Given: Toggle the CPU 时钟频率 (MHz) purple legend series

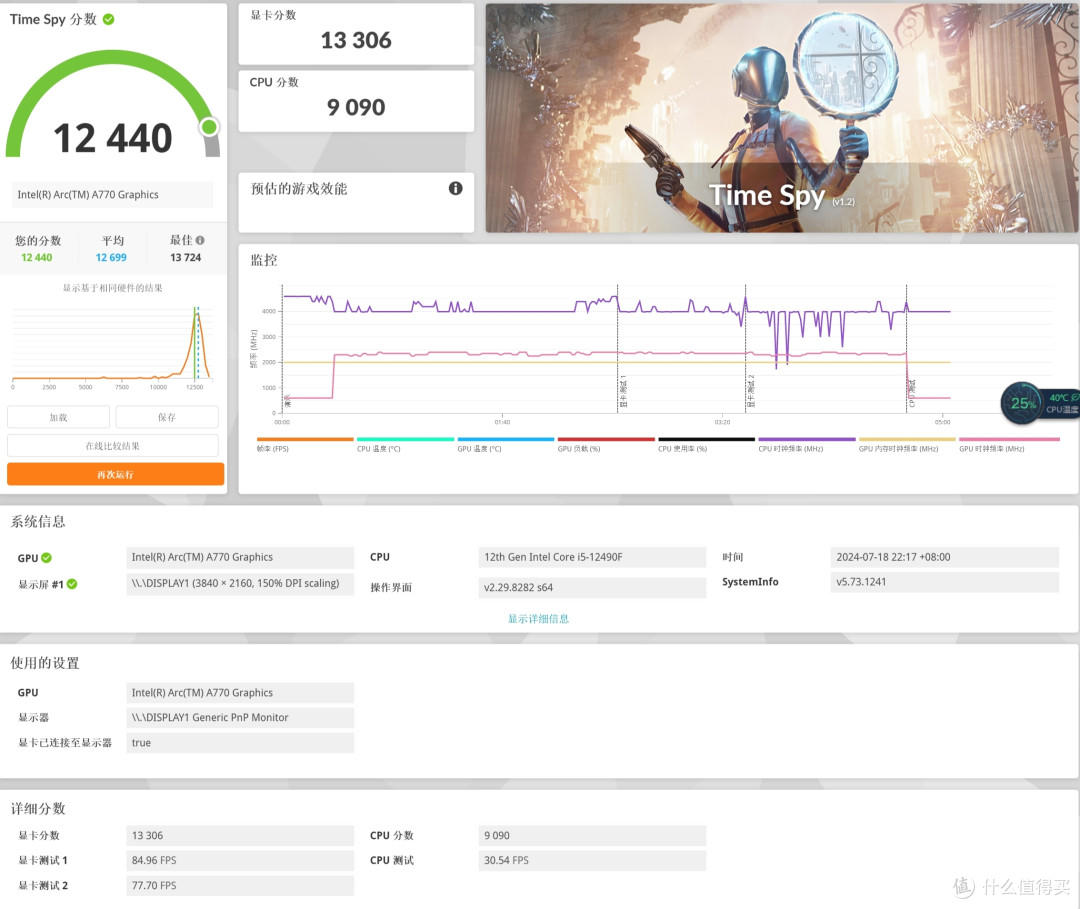Looking at the screenshot, I should 807,445.
